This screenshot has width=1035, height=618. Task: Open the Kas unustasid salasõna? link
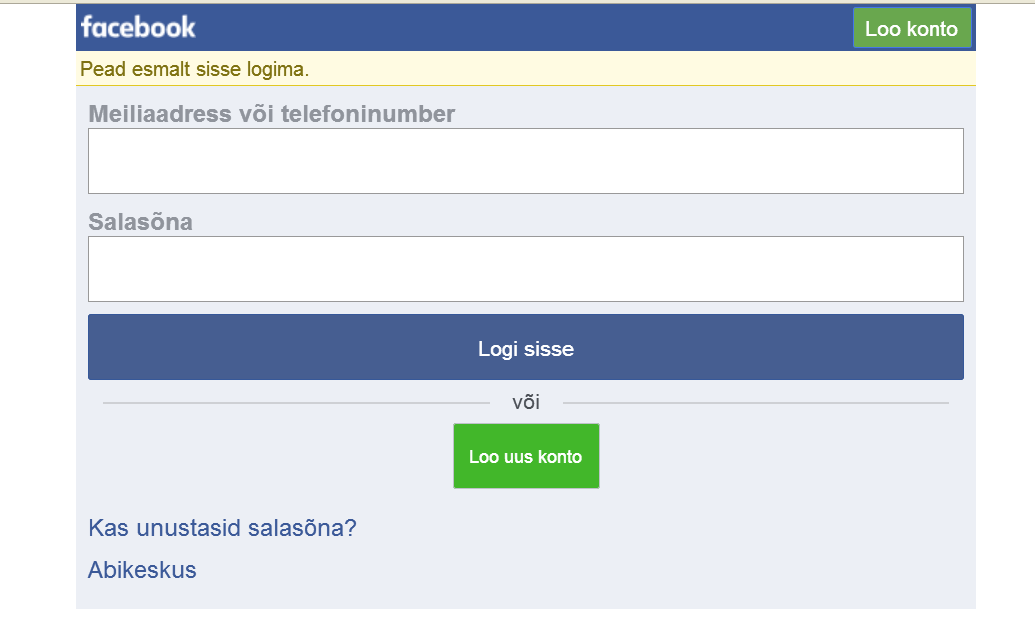[x=222, y=528]
